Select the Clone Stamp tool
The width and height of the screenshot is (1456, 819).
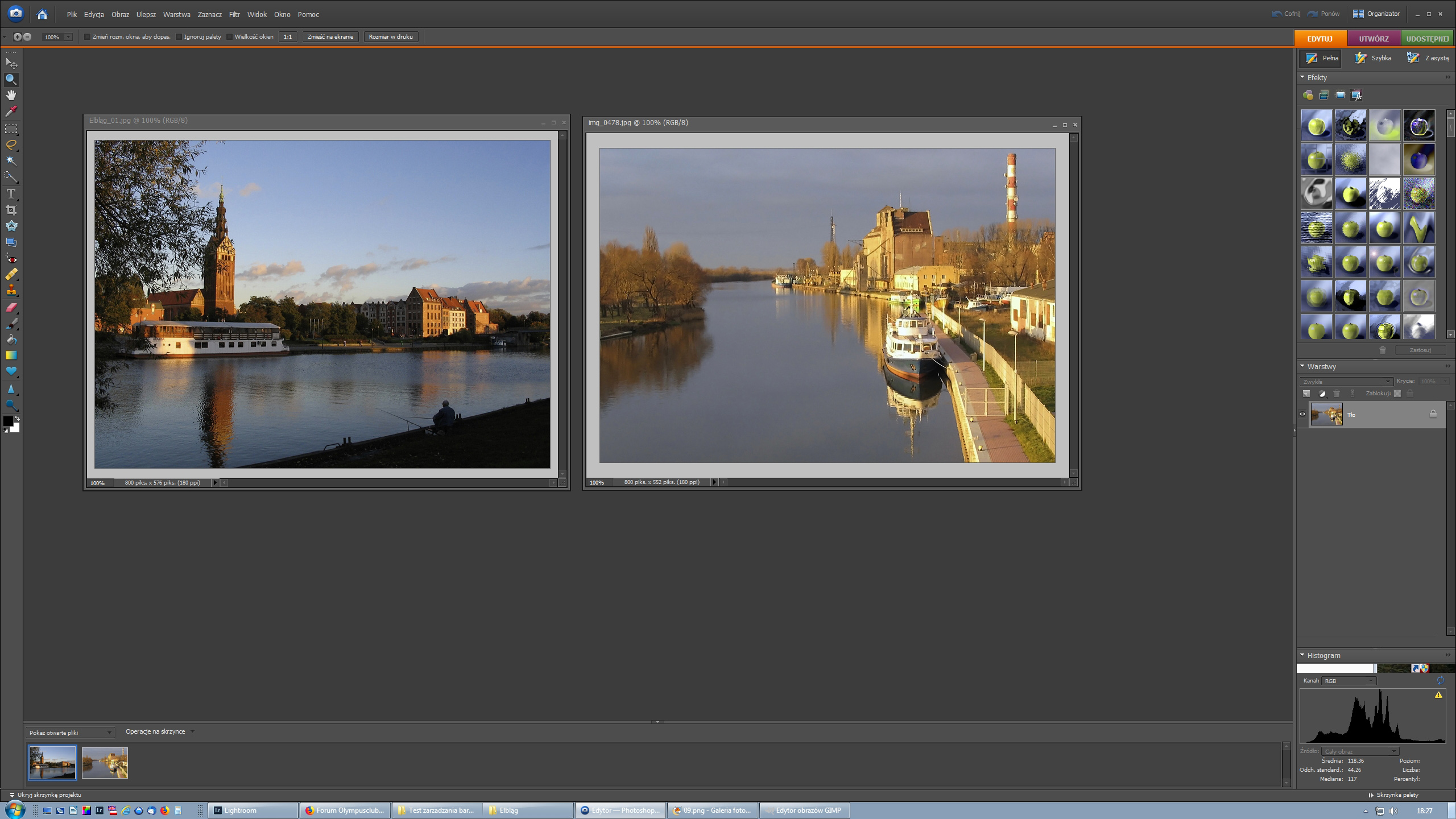pos(11,291)
